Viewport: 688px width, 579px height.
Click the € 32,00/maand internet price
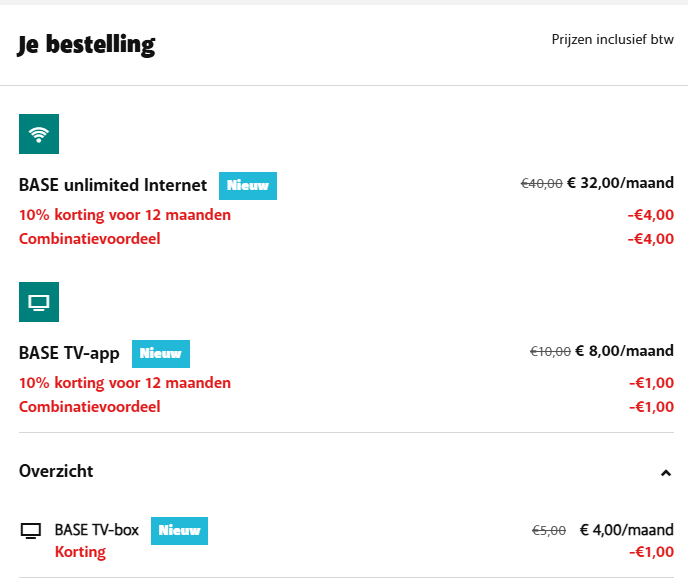click(620, 183)
